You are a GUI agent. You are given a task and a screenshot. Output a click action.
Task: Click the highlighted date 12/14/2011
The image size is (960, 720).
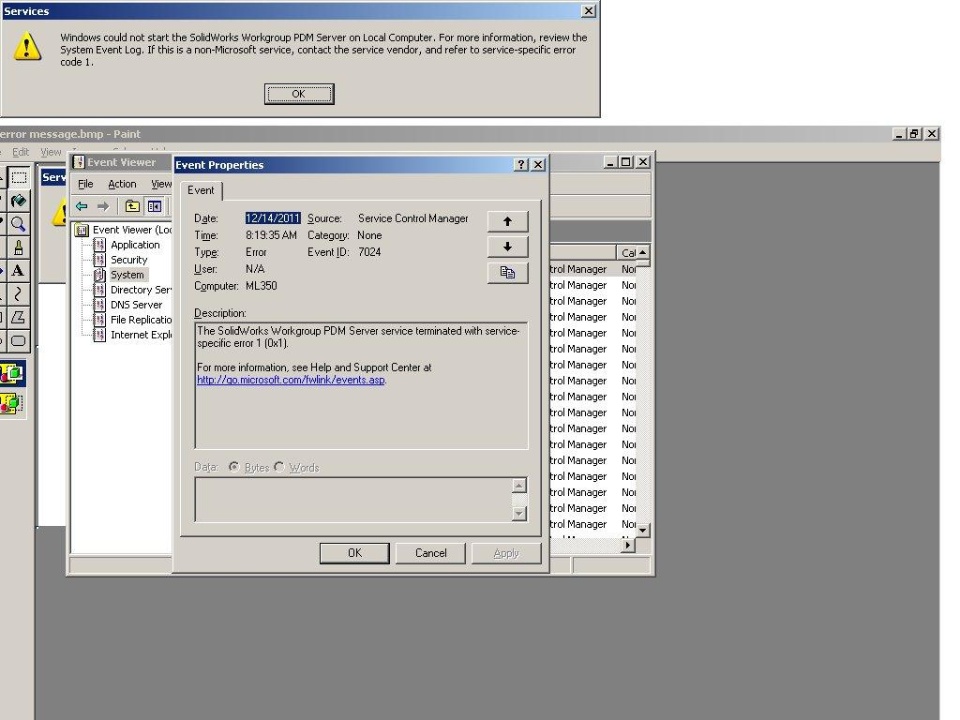[x=273, y=218]
